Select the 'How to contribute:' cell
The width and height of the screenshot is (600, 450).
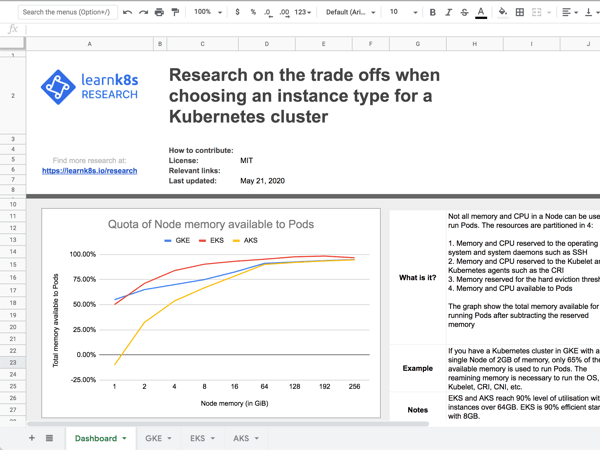[201, 150]
